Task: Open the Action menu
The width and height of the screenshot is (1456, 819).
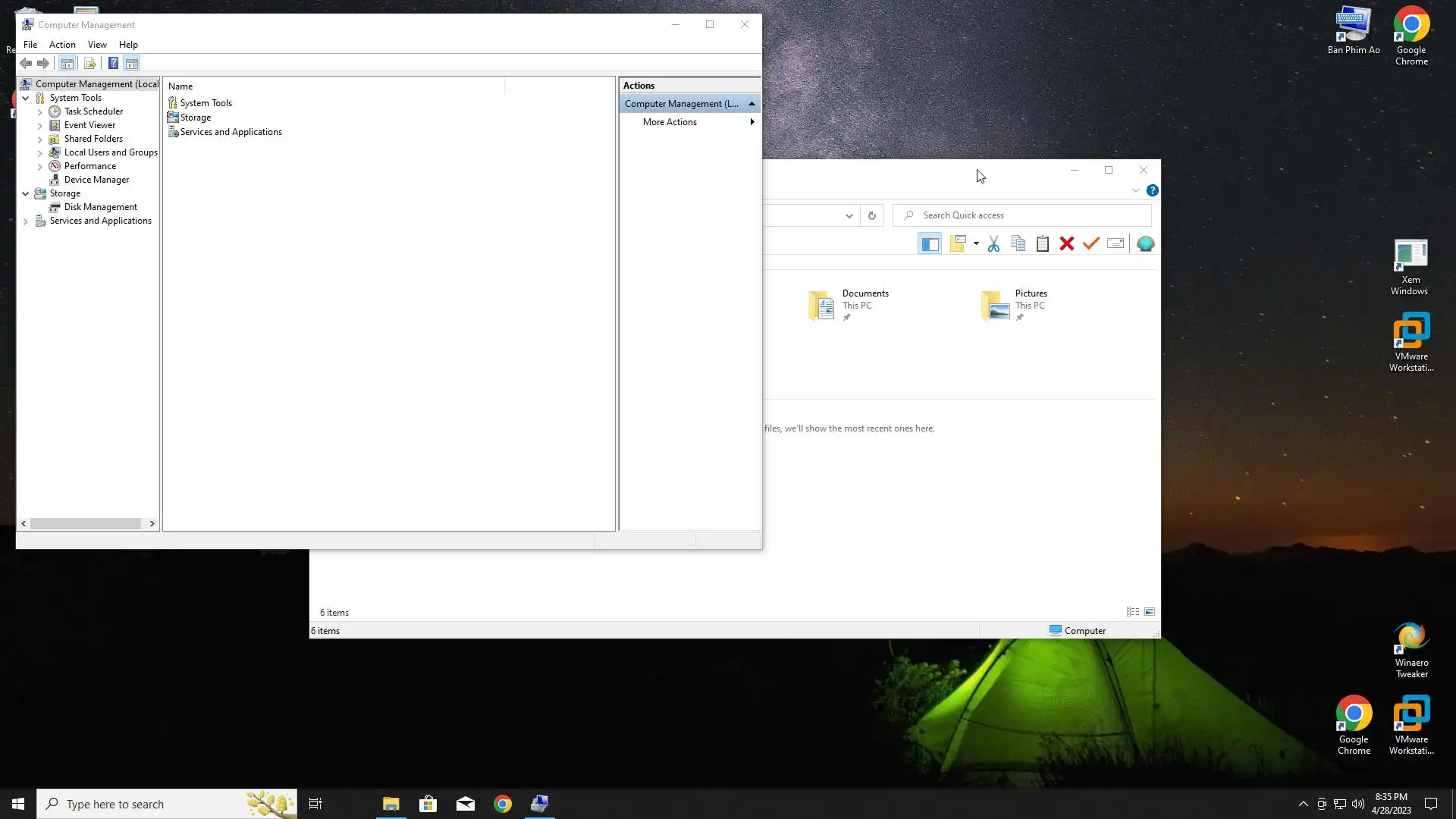Action: point(62,45)
